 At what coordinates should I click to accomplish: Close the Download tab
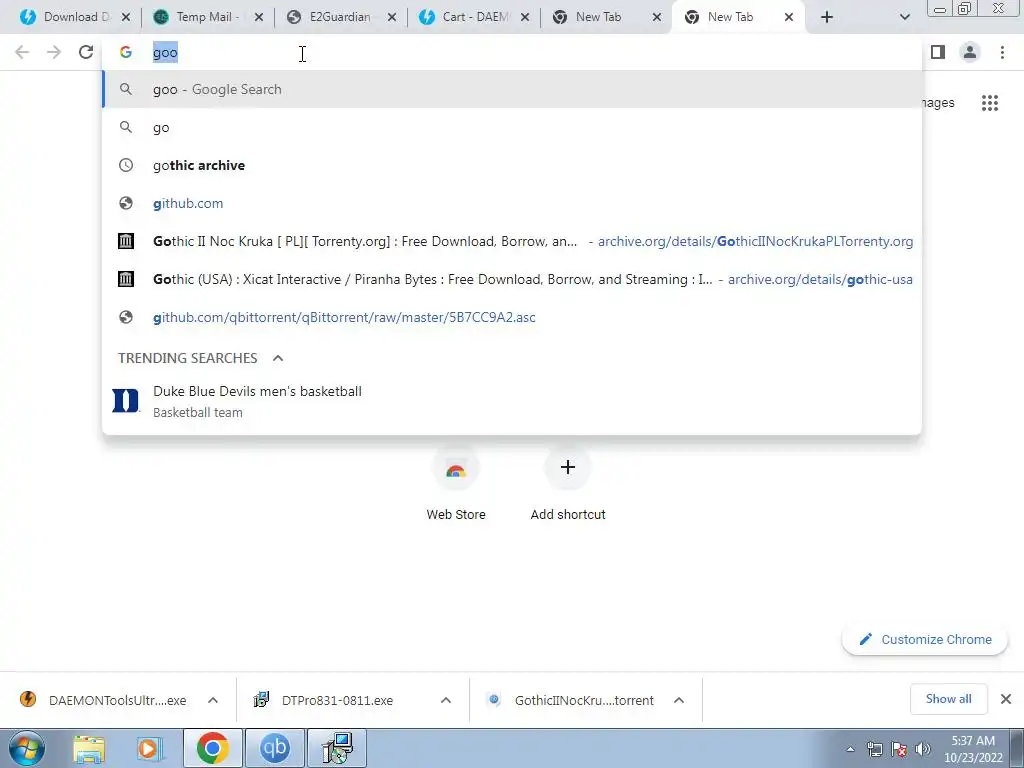[x=126, y=17]
